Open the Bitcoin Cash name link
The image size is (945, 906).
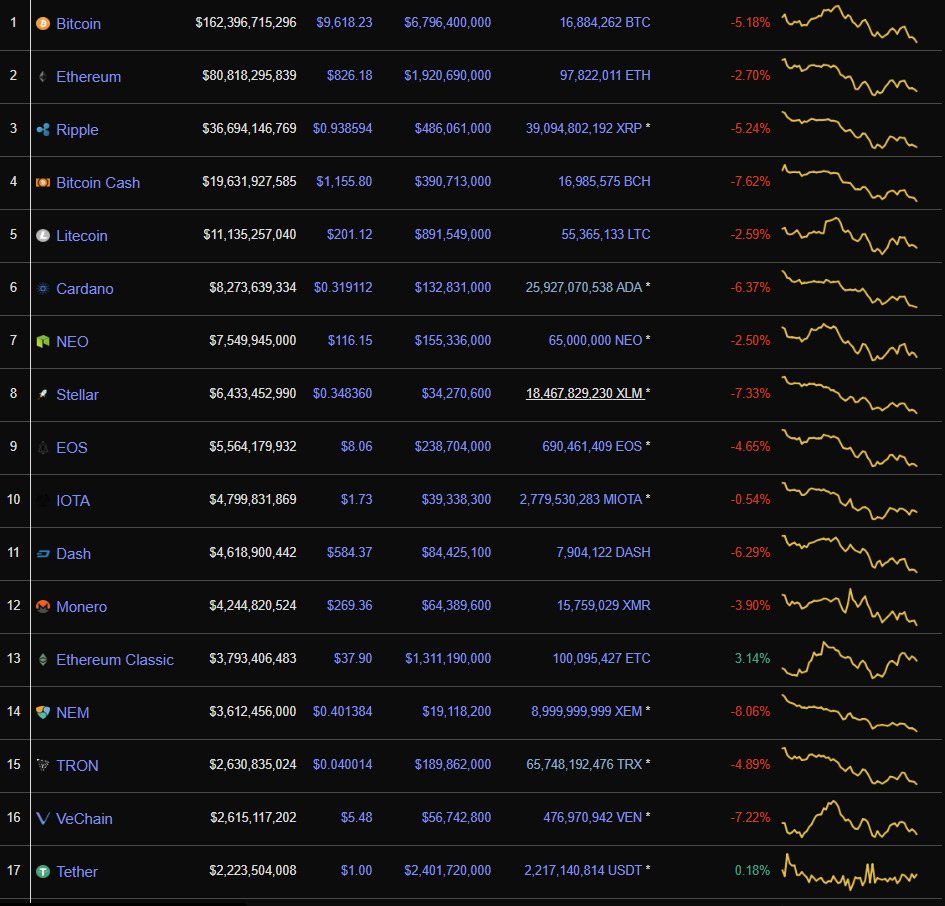[98, 183]
